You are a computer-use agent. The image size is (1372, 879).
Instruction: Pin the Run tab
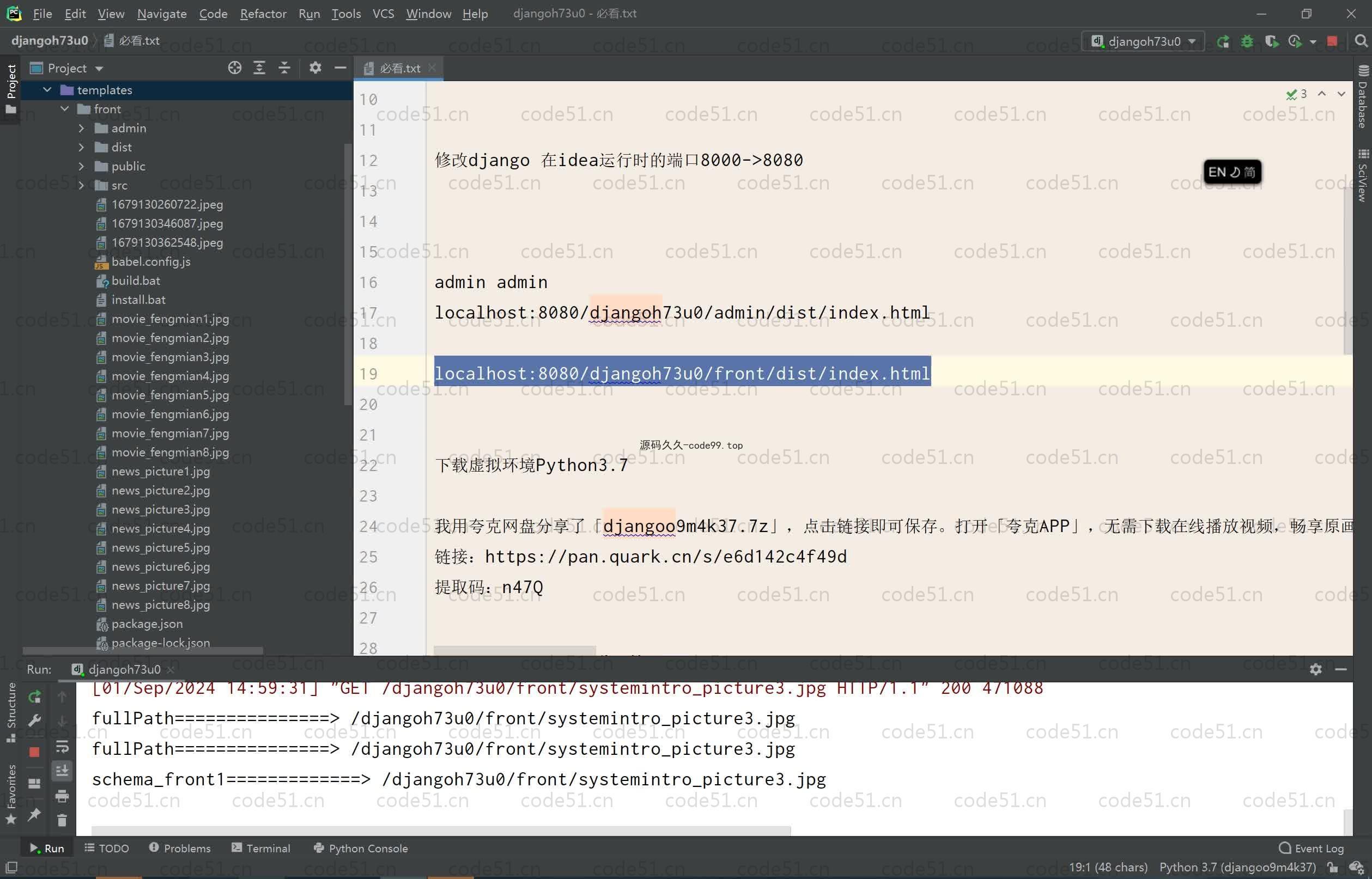click(x=34, y=815)
